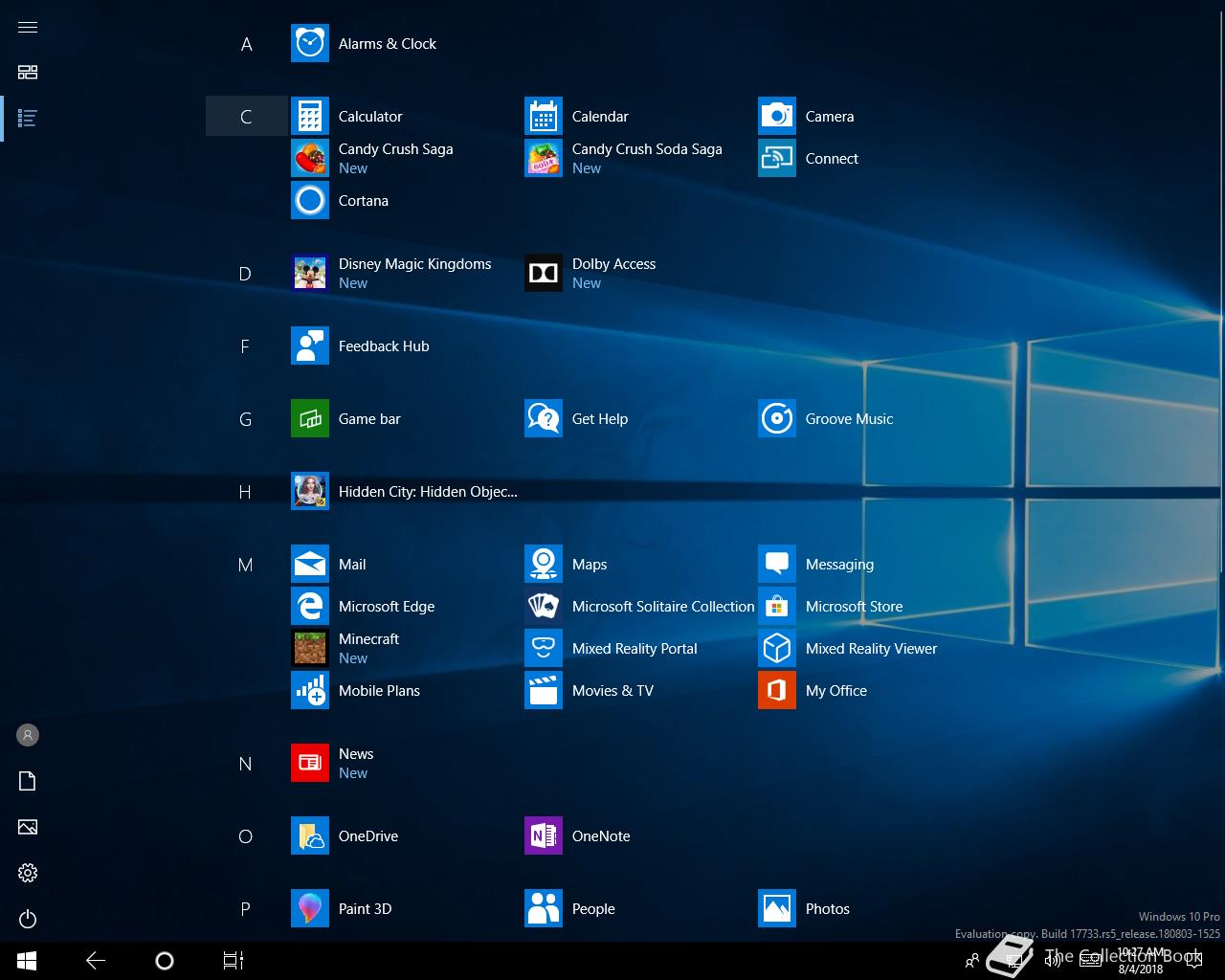Image resolution: width=1225 pixels, height=980 pixels.
Task: Click the letter N section header
Action: (246, 764)
